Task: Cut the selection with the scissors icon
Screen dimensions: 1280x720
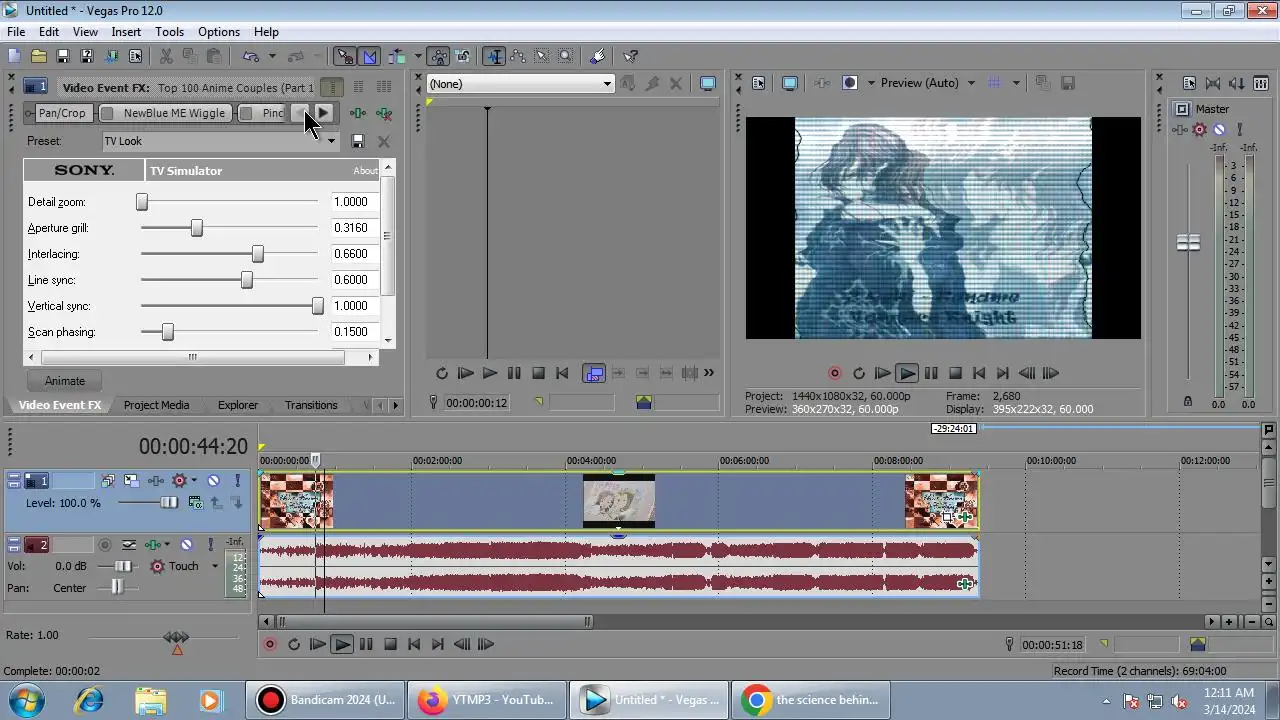Action: pyautogui.click(x=166, y=57)
